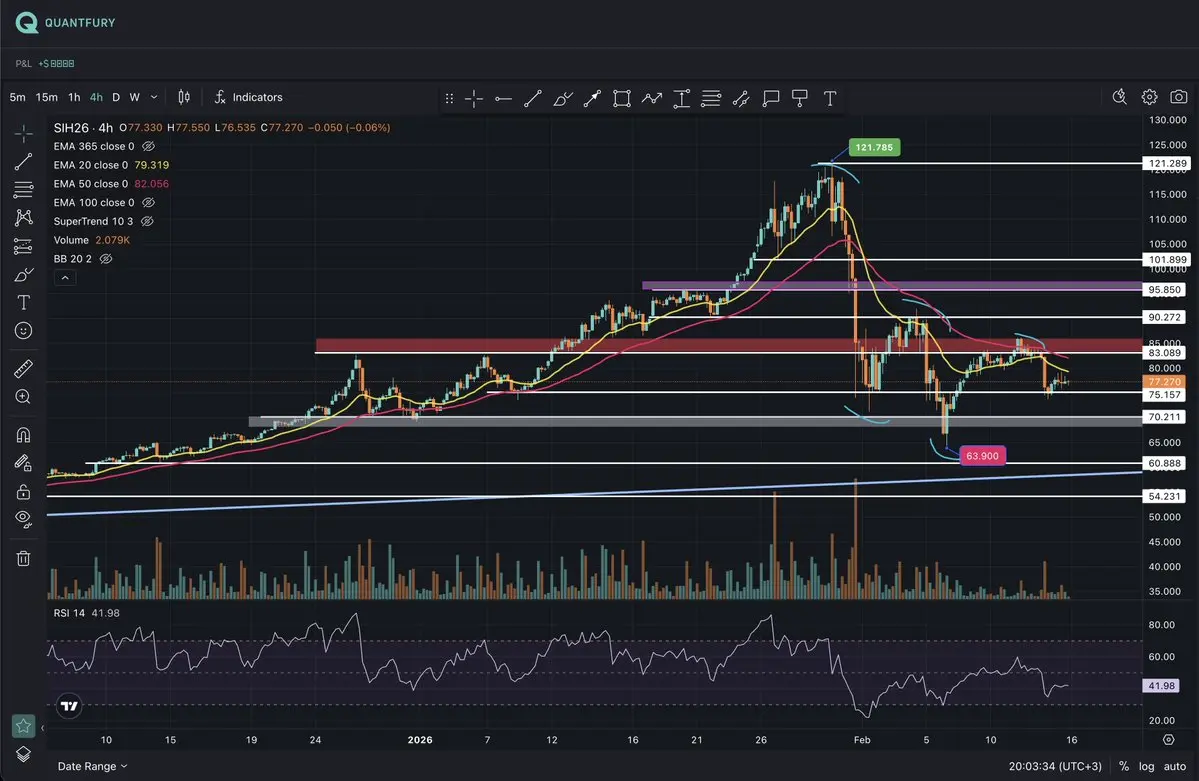Select the brush tool in floating toolbar

563,99
